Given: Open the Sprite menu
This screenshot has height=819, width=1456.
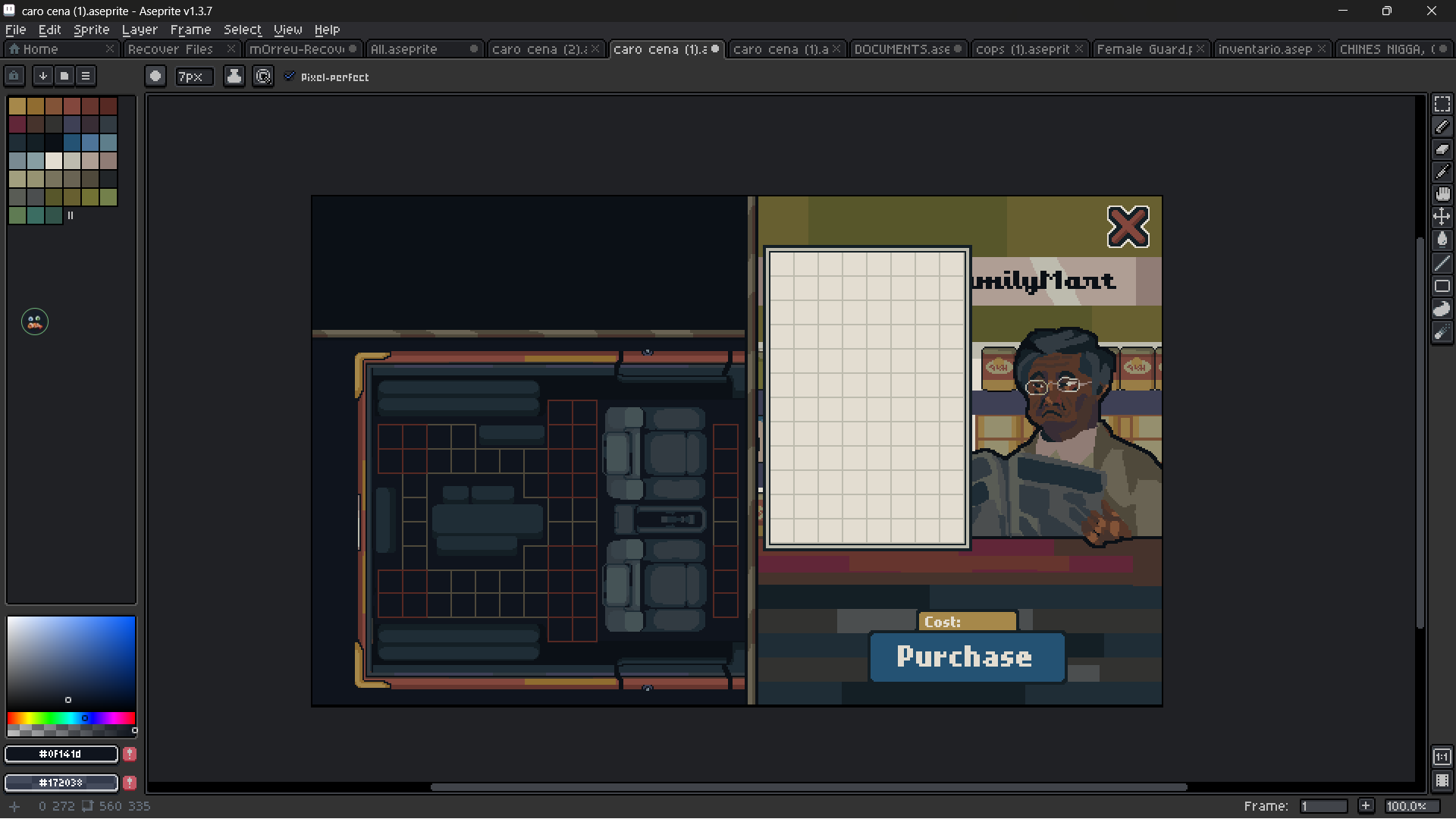Looking at the screenshot, I should (x=91, y=30).
